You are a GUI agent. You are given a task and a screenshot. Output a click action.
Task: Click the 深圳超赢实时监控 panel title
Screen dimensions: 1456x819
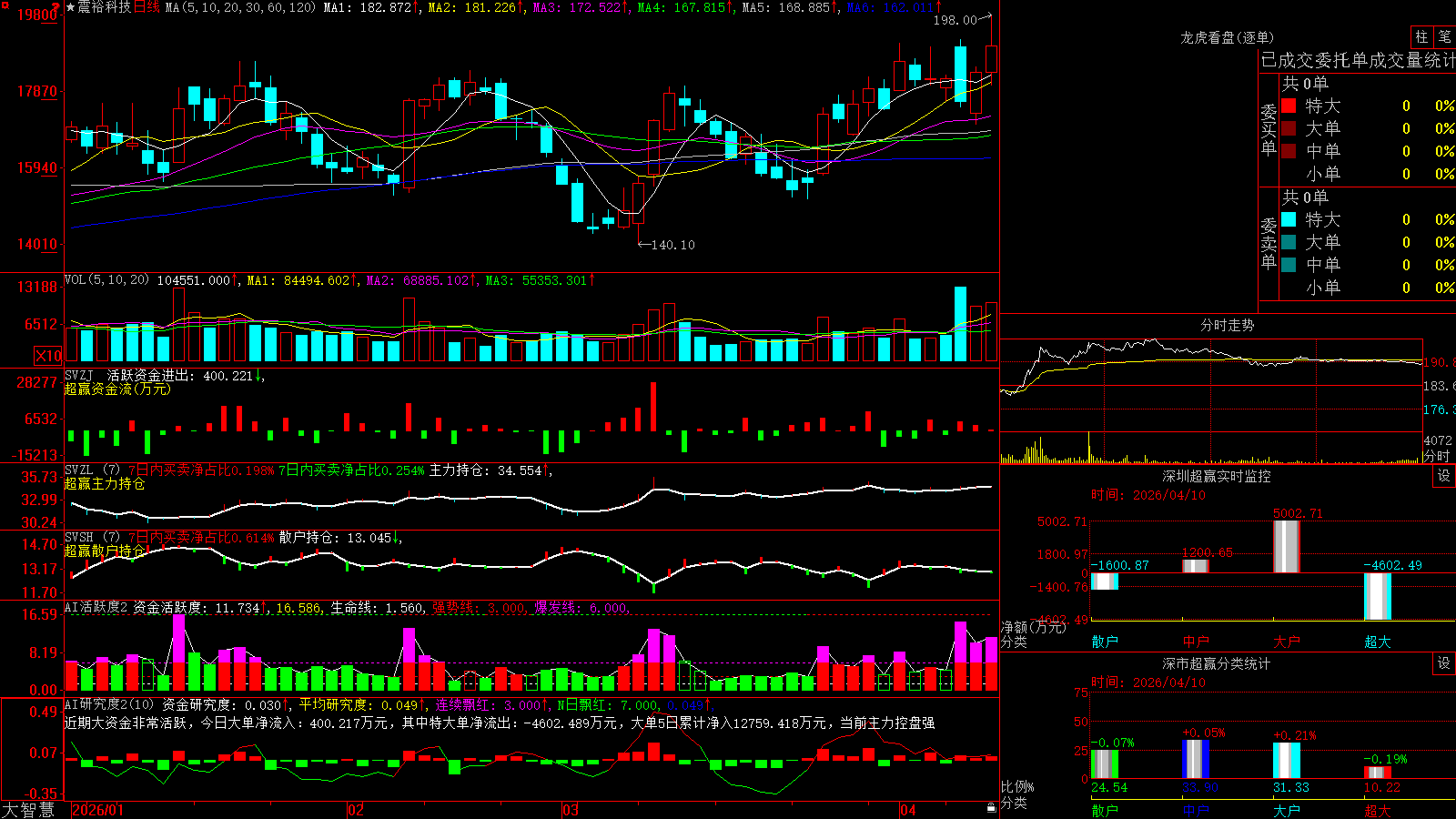pos(1216,476)
